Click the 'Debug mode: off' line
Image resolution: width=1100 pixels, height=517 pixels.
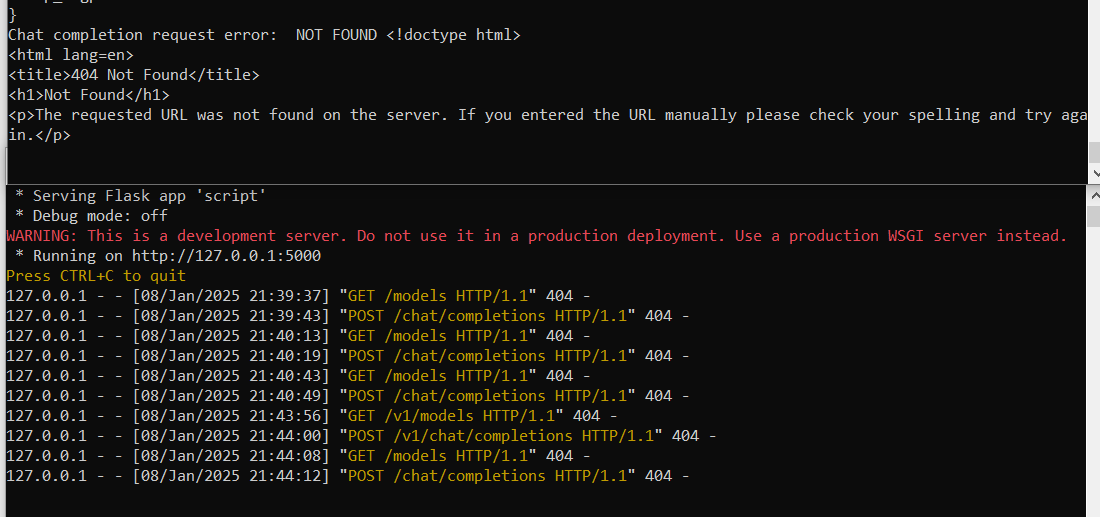pyautogui.click(x=91, y=216)
